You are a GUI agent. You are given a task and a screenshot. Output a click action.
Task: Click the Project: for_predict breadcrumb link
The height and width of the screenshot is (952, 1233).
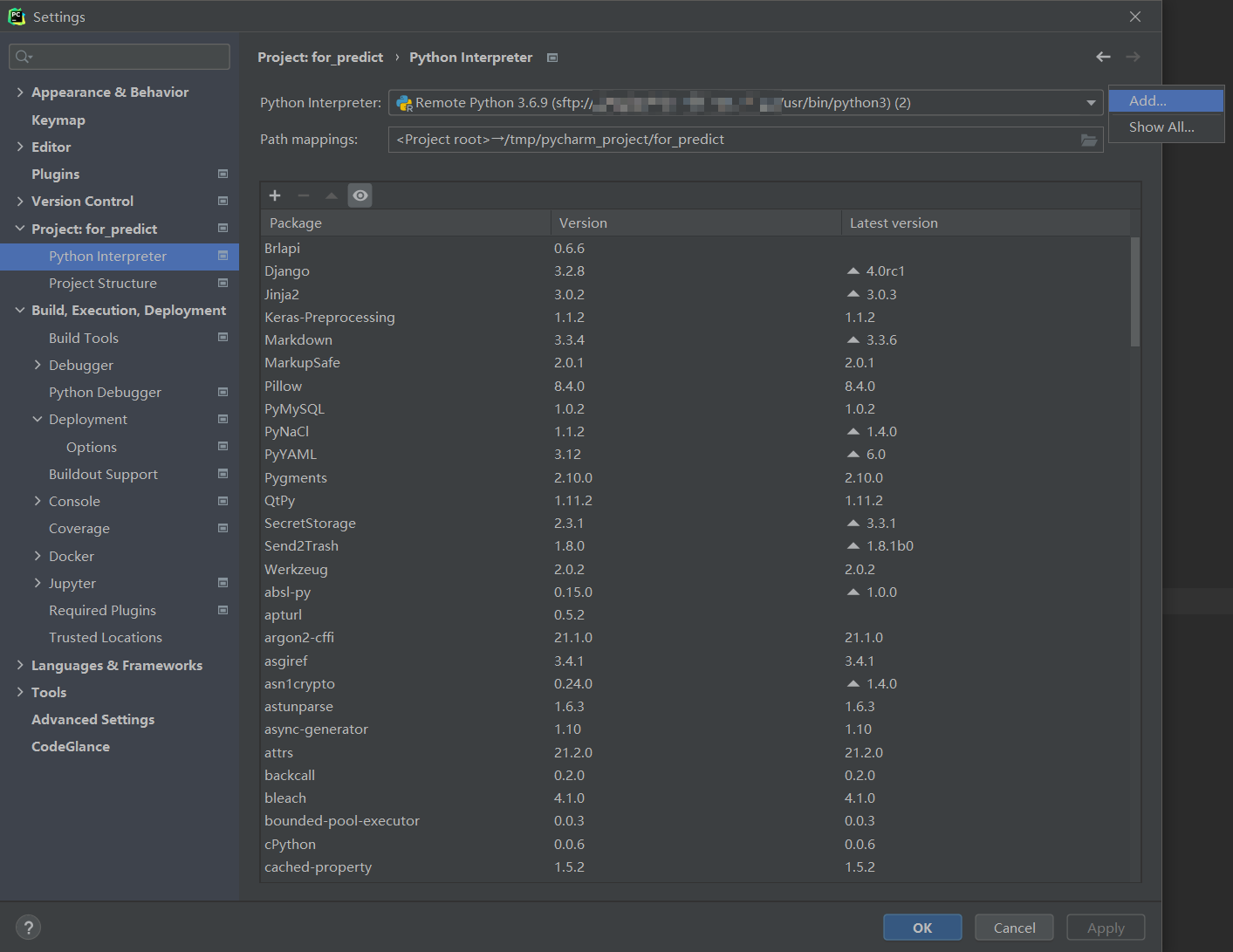point(320,58)
